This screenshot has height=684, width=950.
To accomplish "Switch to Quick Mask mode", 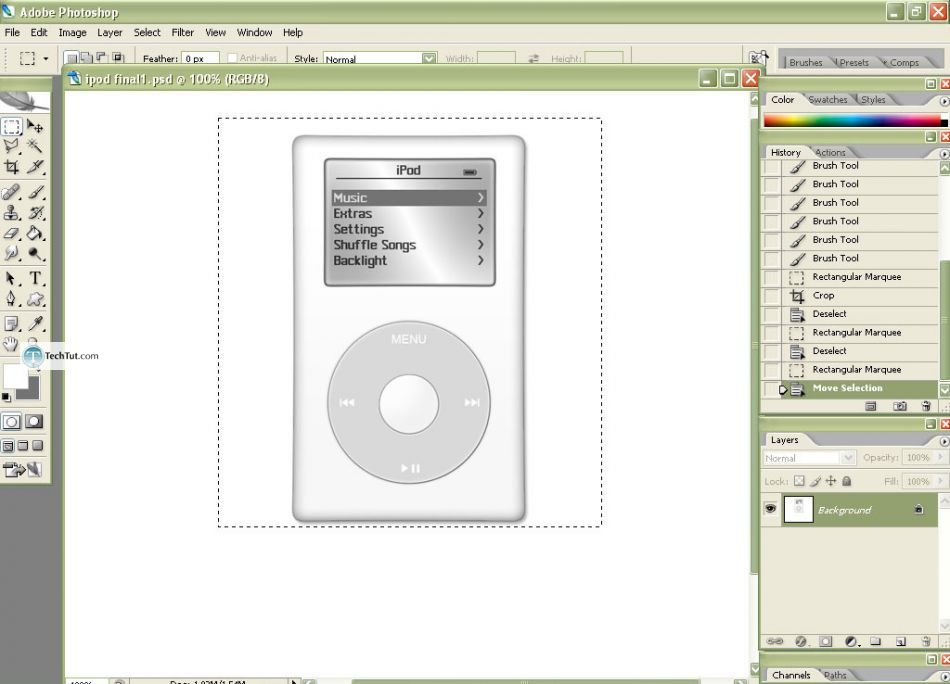I will point(34,422).
